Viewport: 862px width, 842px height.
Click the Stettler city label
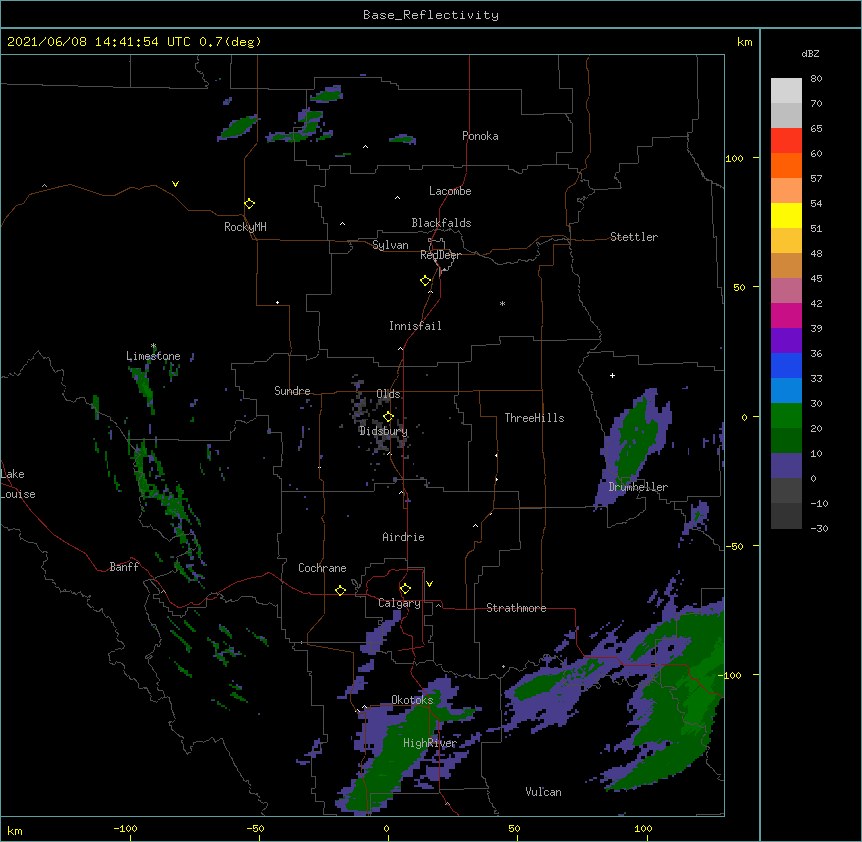[x=634, y=237]
